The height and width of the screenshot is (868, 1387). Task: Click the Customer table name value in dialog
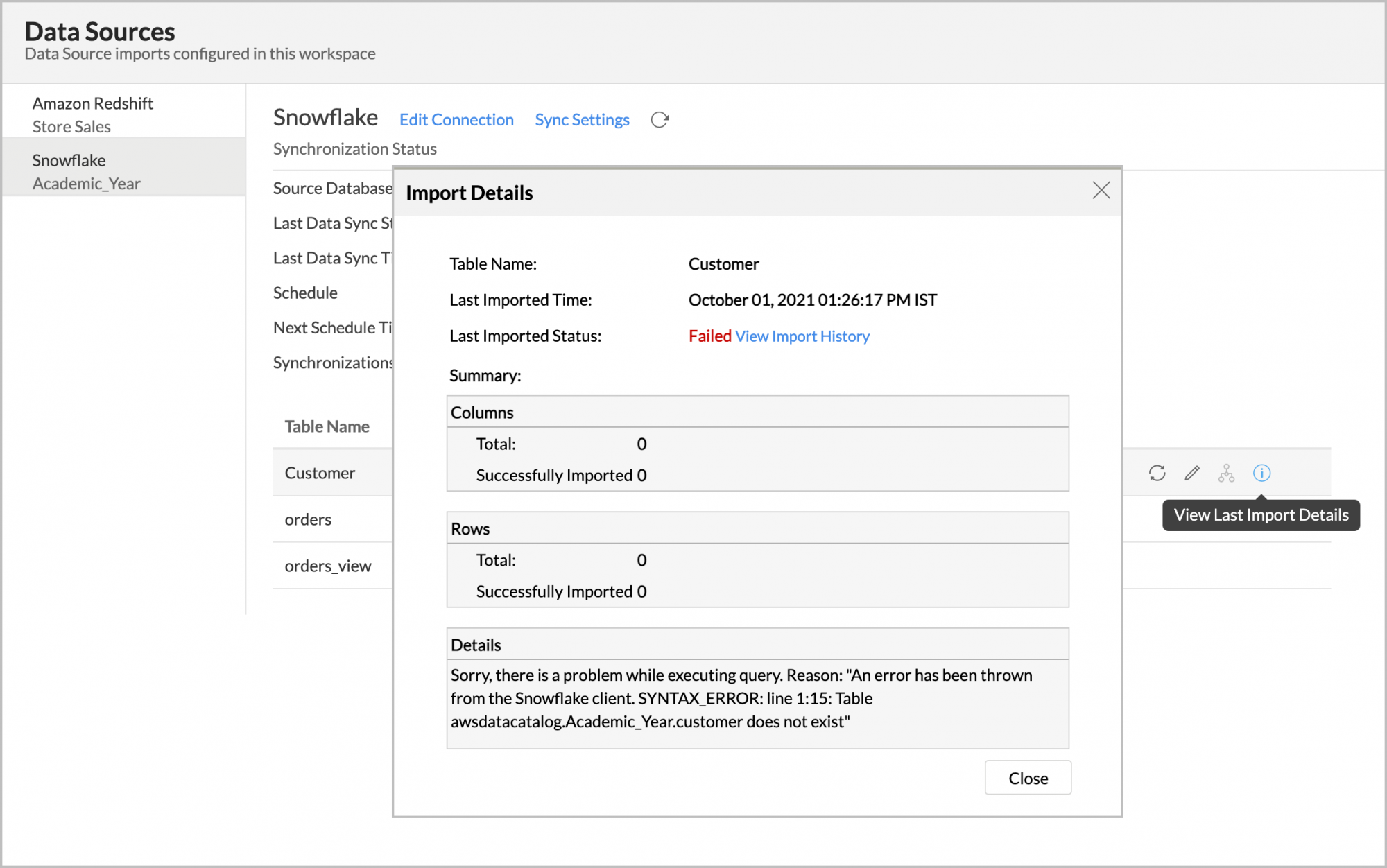tap(723, 264)
